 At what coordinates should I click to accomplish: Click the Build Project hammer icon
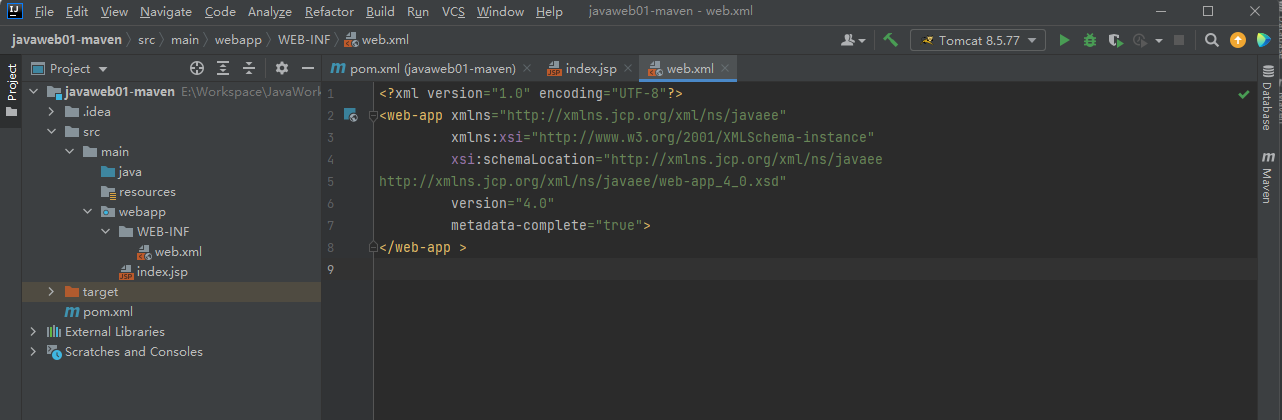tap(890, 40)
